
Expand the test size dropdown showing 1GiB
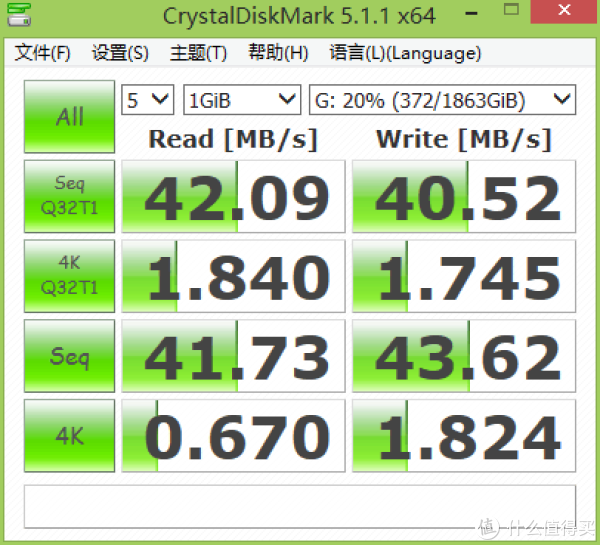[x=242, y=100]
